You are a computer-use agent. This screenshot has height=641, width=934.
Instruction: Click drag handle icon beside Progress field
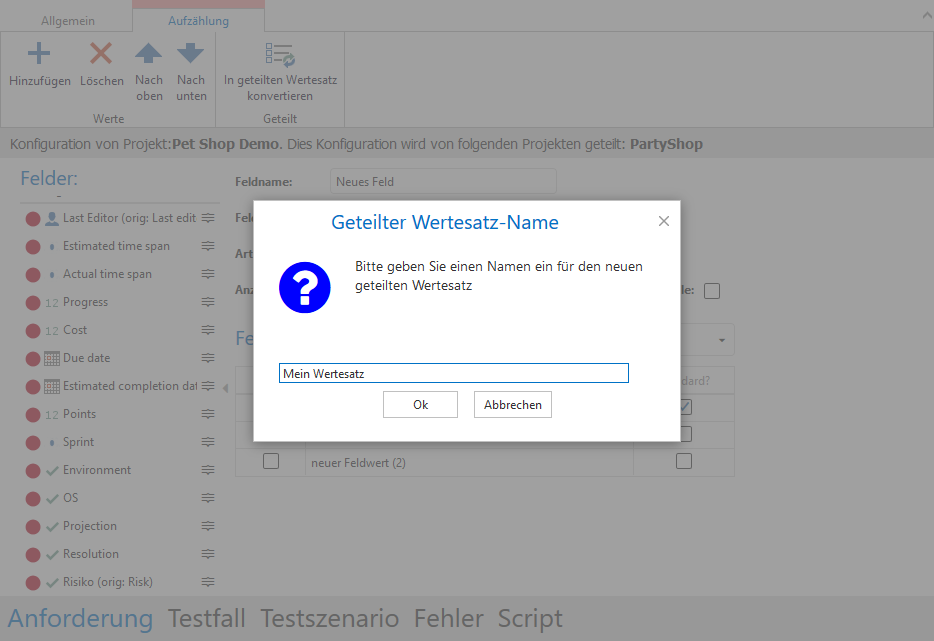(x=208, y=302)
